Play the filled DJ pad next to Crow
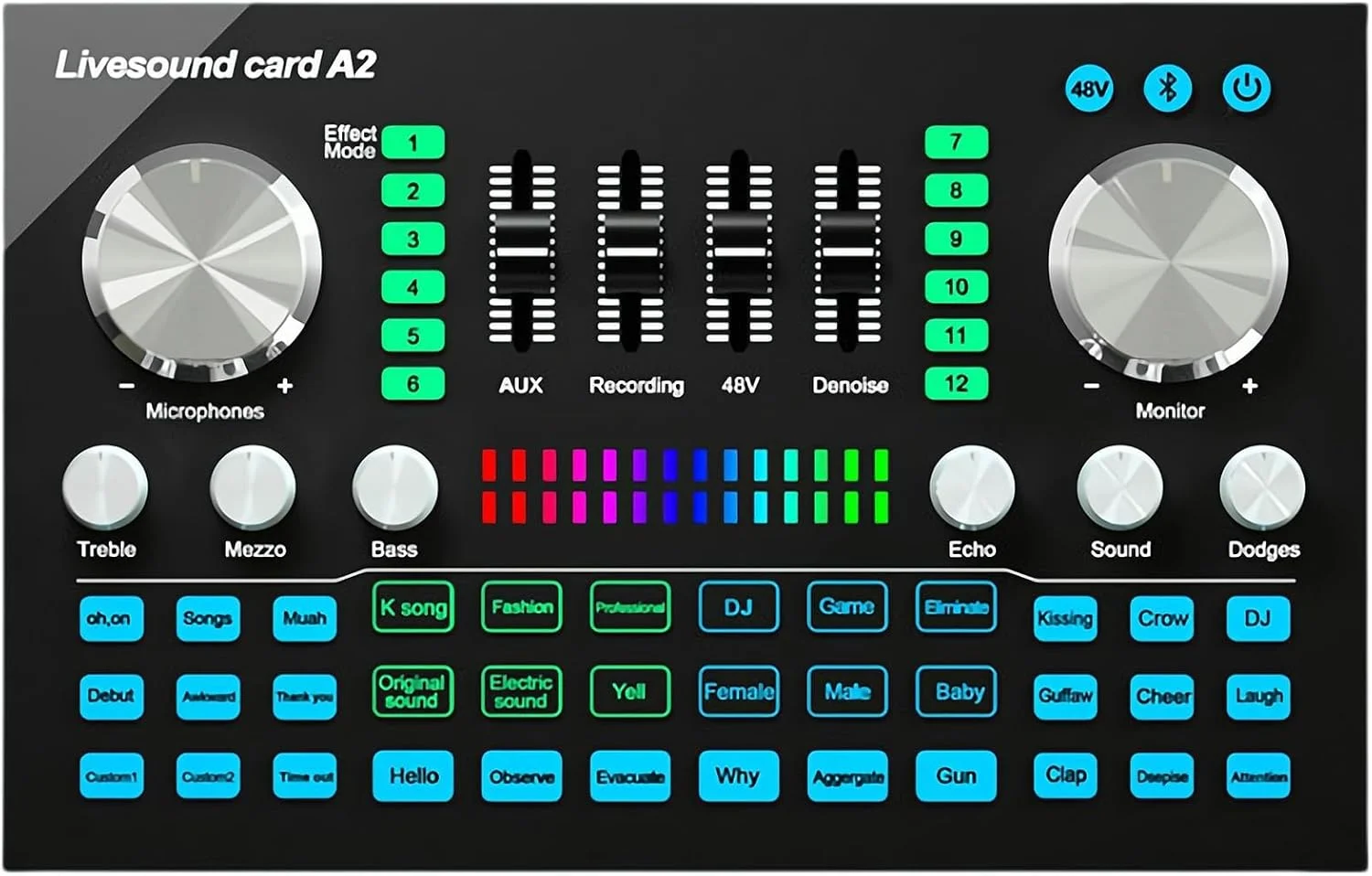The height and width of the screenshot is (876, 1372). (x=1259, y=619)
